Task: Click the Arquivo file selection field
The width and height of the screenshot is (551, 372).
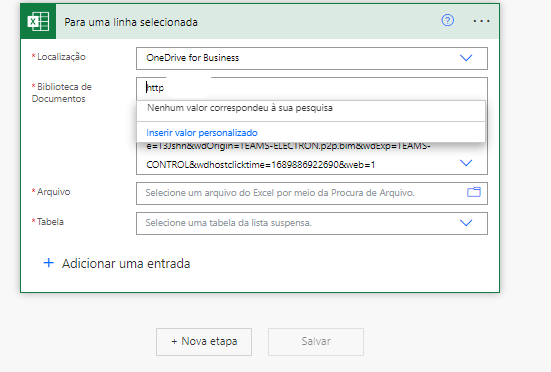Action: coord(312,193)
